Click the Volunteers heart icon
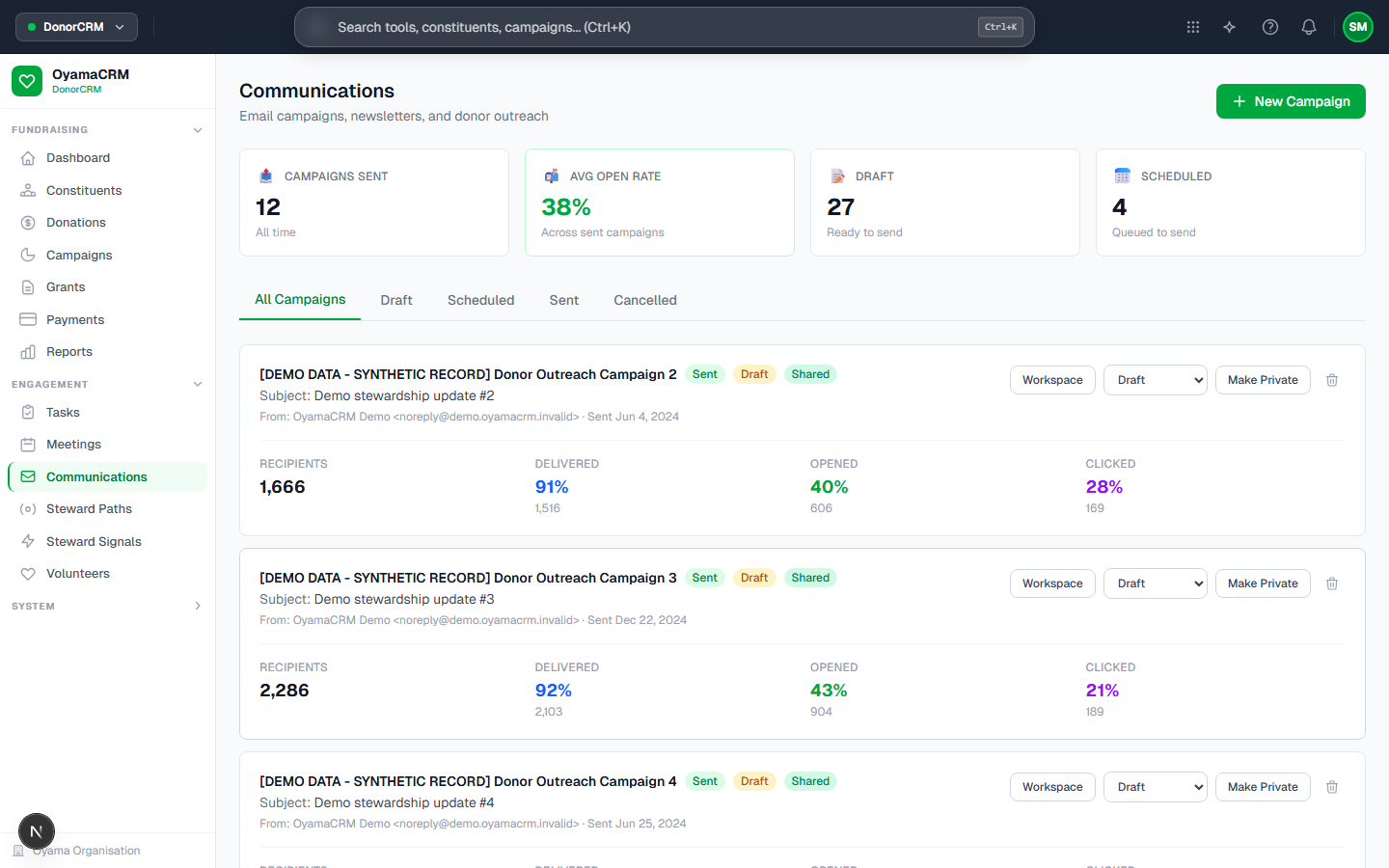Viewport: 1389px width, 868px height. click(x=28, y=574)
